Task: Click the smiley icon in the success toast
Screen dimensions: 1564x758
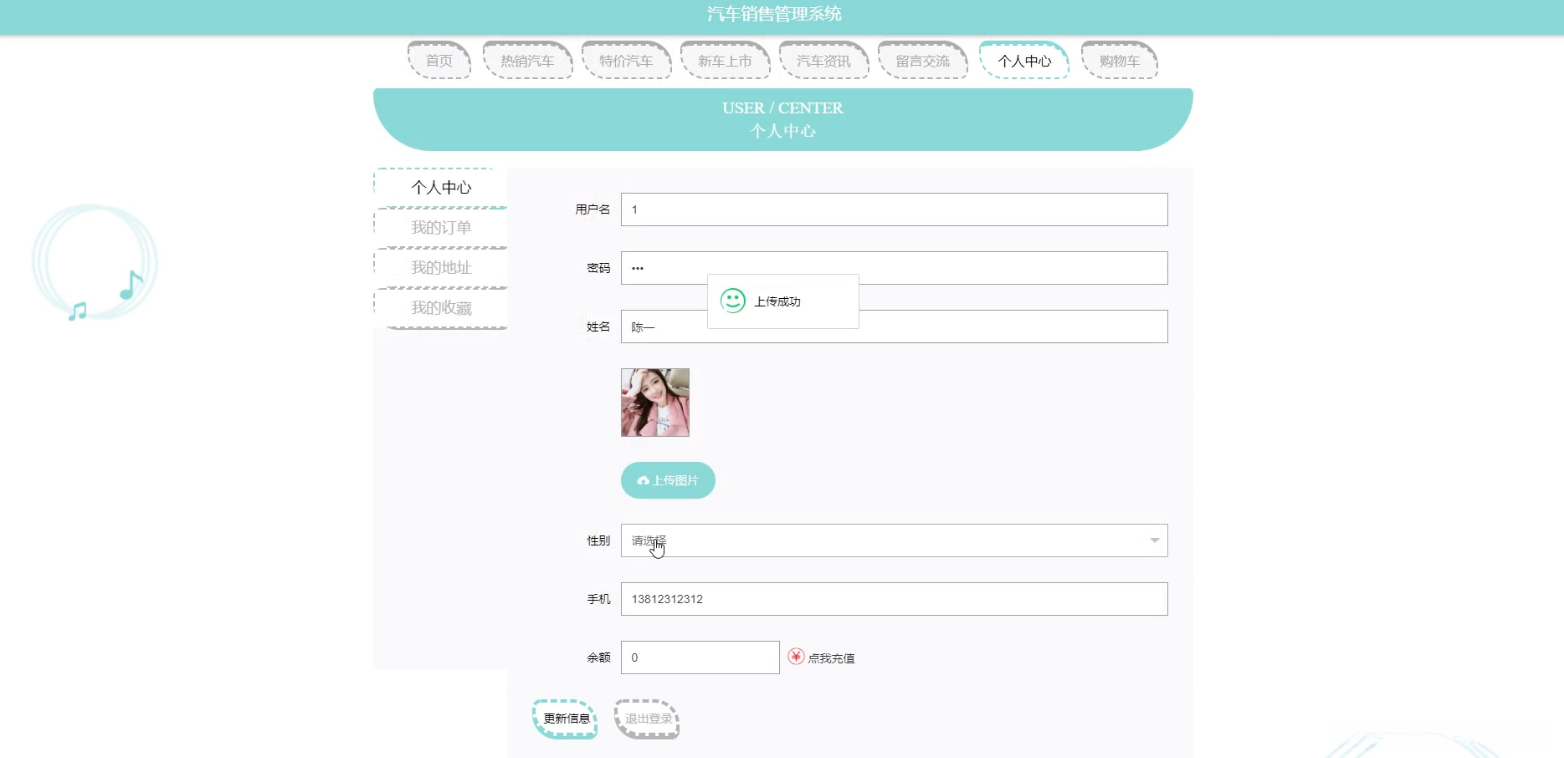Action: click(733, 301)
